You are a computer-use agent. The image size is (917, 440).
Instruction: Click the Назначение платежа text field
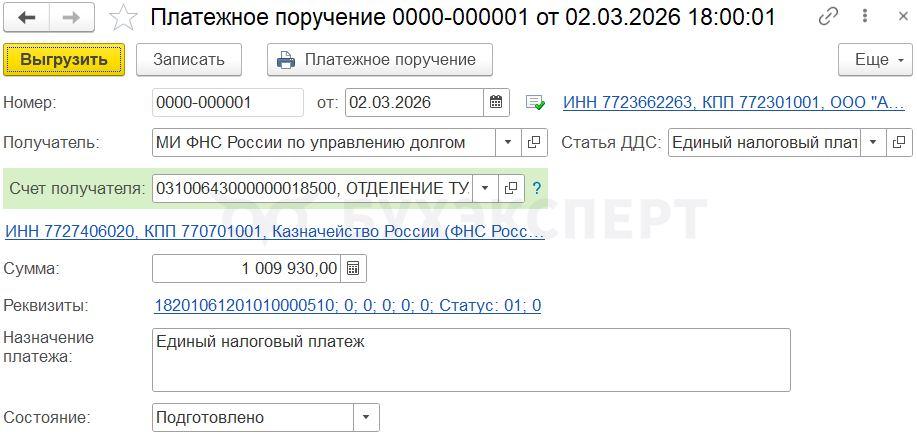[470, 360]
